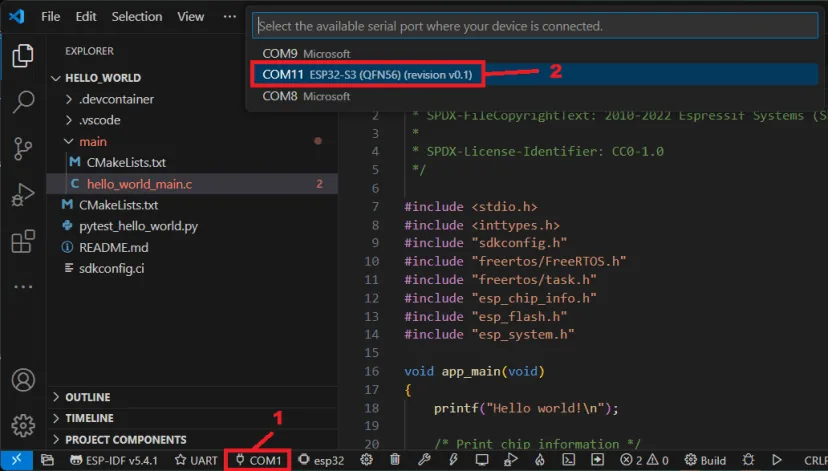Open the ESP-IDF terminal icon in status bar

tap(568, 460)
